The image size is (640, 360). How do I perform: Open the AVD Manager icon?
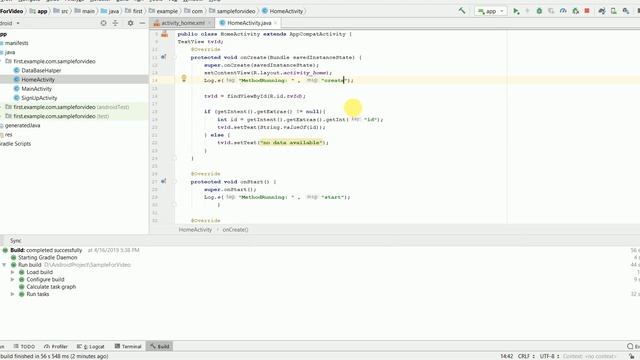coord(613,11)
